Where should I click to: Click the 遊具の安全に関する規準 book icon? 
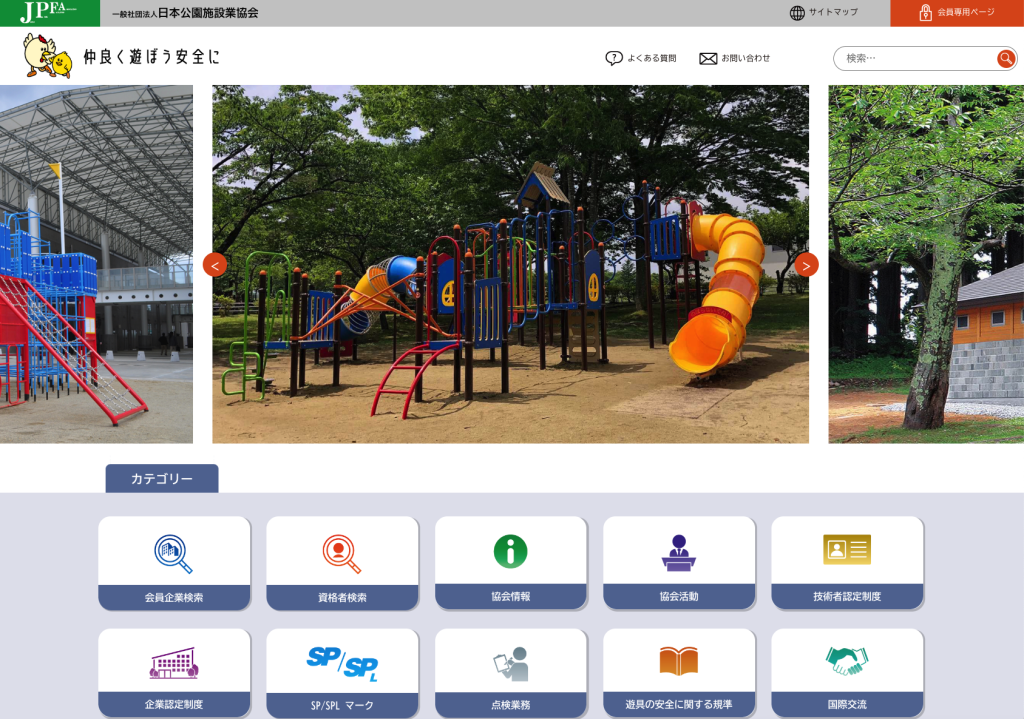pos(678,661)
